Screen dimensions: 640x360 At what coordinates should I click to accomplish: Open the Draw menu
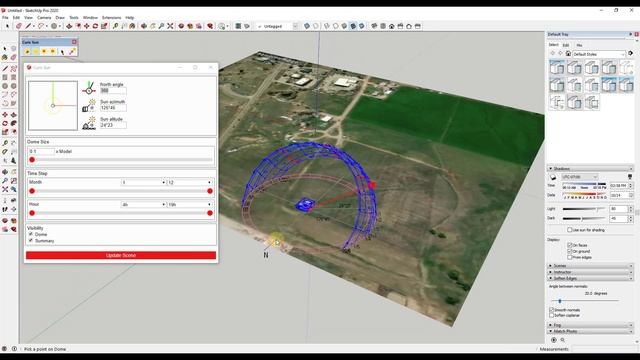(x=60, y=18)
